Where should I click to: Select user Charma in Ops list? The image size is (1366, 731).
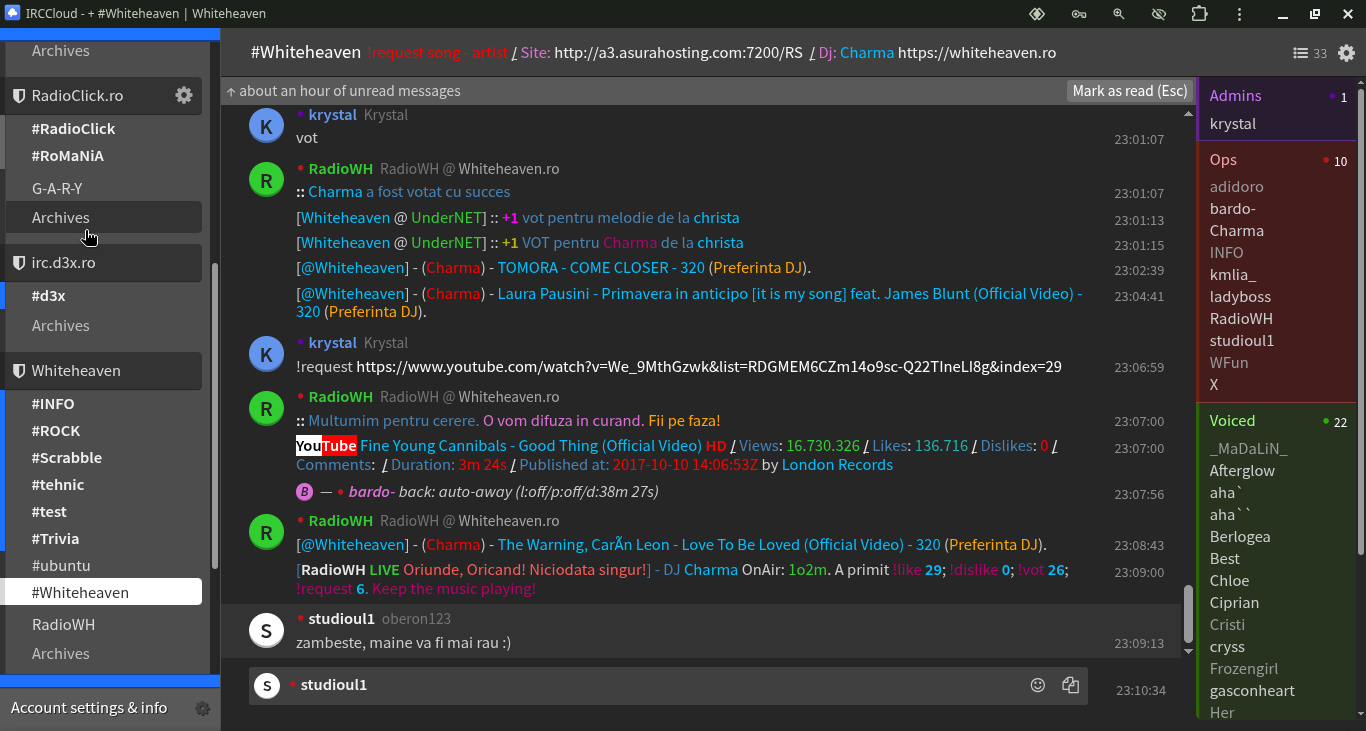tap(1236, 231)
